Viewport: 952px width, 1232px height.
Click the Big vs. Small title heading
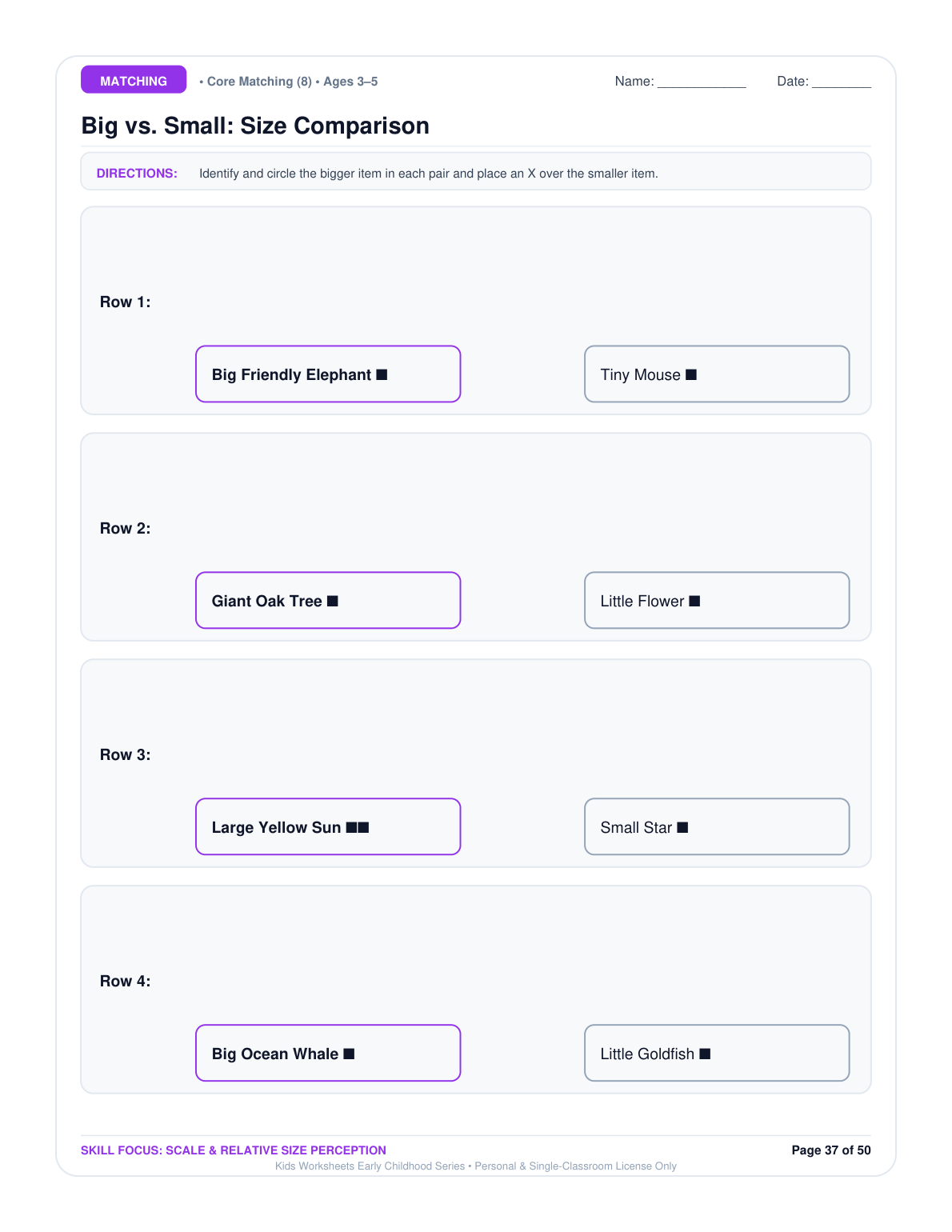pyautogui.click(x=255, y=126)
